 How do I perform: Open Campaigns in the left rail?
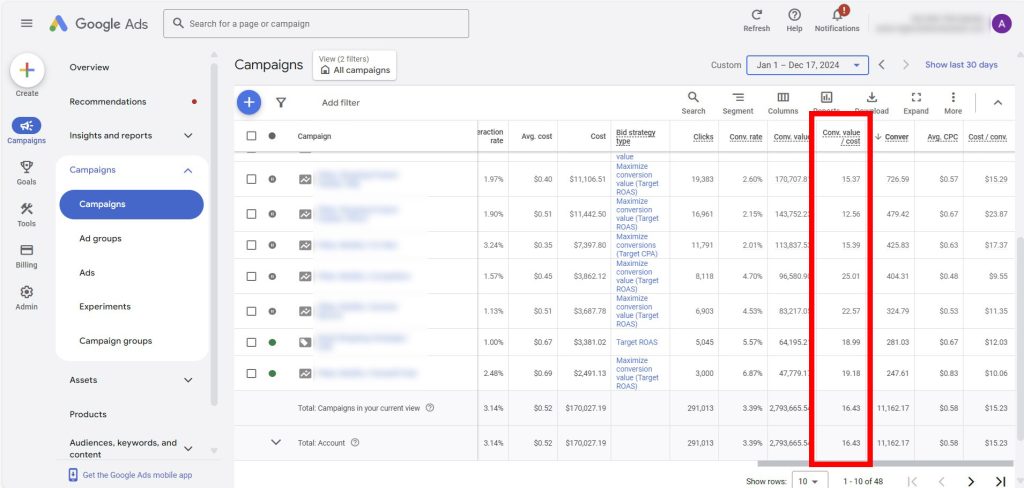pos(27,131)
